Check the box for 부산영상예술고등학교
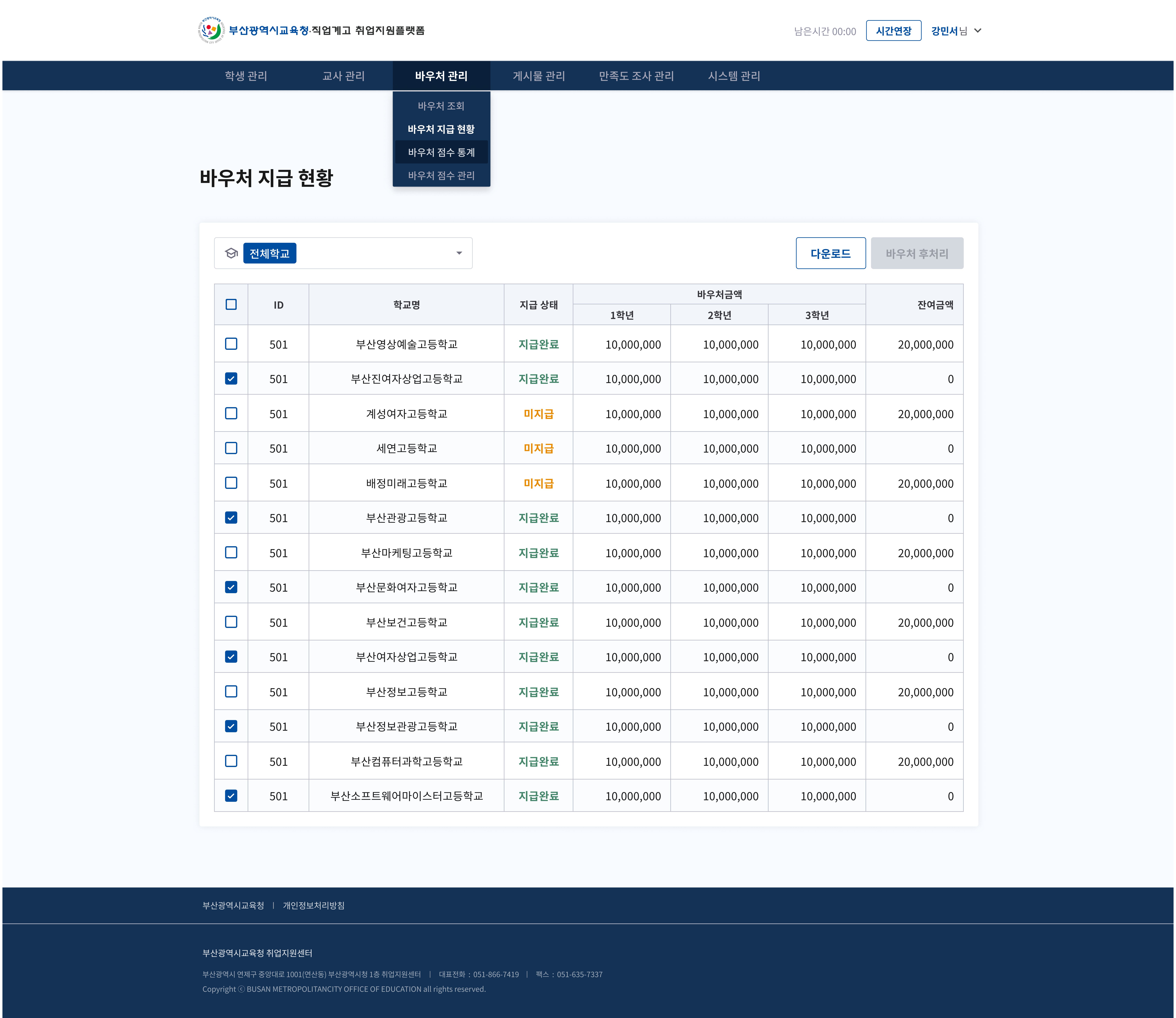The height and width of the screenshot is (1018, 1176). 231,344
